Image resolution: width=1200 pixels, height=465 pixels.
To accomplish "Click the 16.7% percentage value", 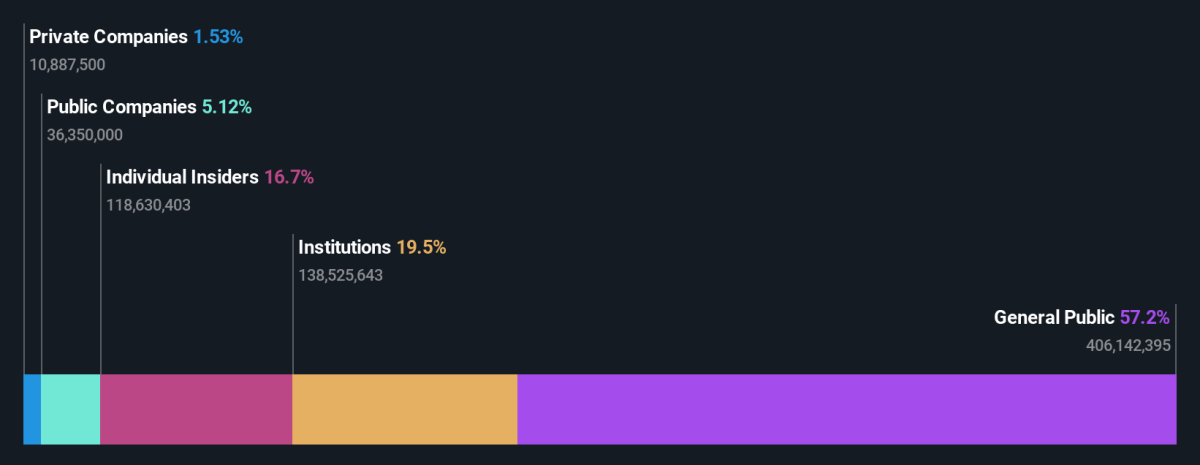I will pyautogui.click(x=289, y=177).
